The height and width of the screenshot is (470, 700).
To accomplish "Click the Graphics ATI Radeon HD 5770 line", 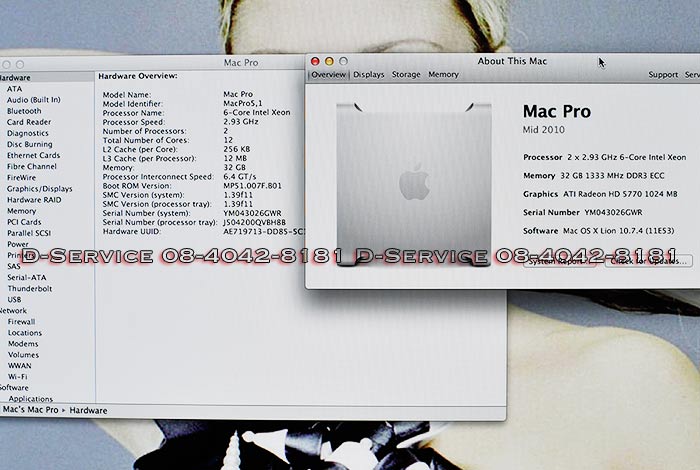I will tap(600, 194).
